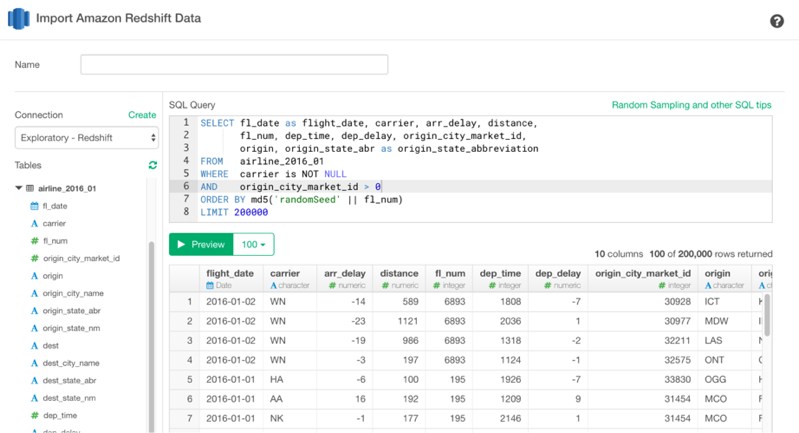The width and height of the screenshot is (799, 433).
Task: Click the fl_num numeric hash icon
Action: pyautogui.click(x=34, y=241)
